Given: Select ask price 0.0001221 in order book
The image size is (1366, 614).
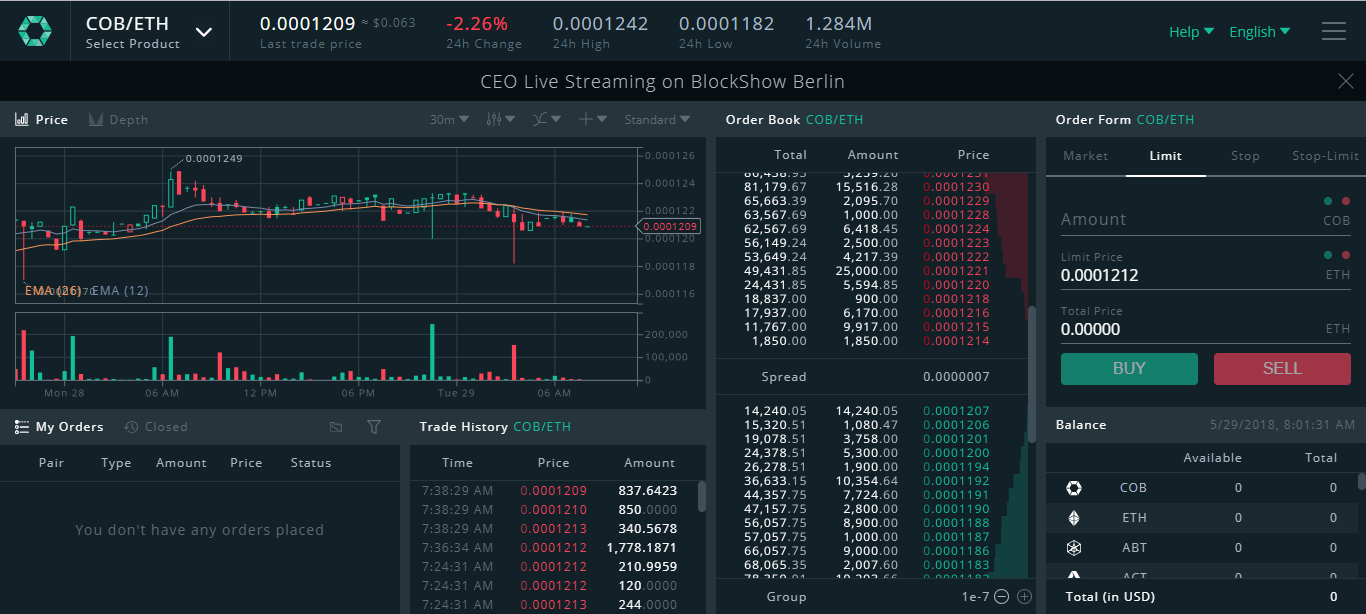Looking at the screenshot, I should click(956, 271).
